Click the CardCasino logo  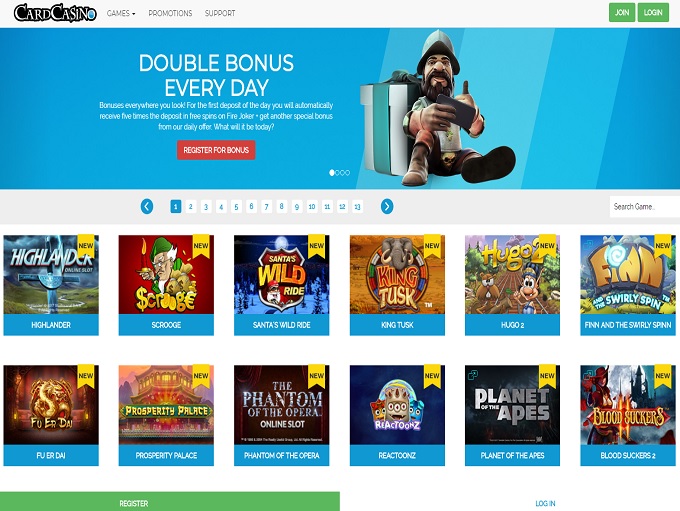point(55,13)
